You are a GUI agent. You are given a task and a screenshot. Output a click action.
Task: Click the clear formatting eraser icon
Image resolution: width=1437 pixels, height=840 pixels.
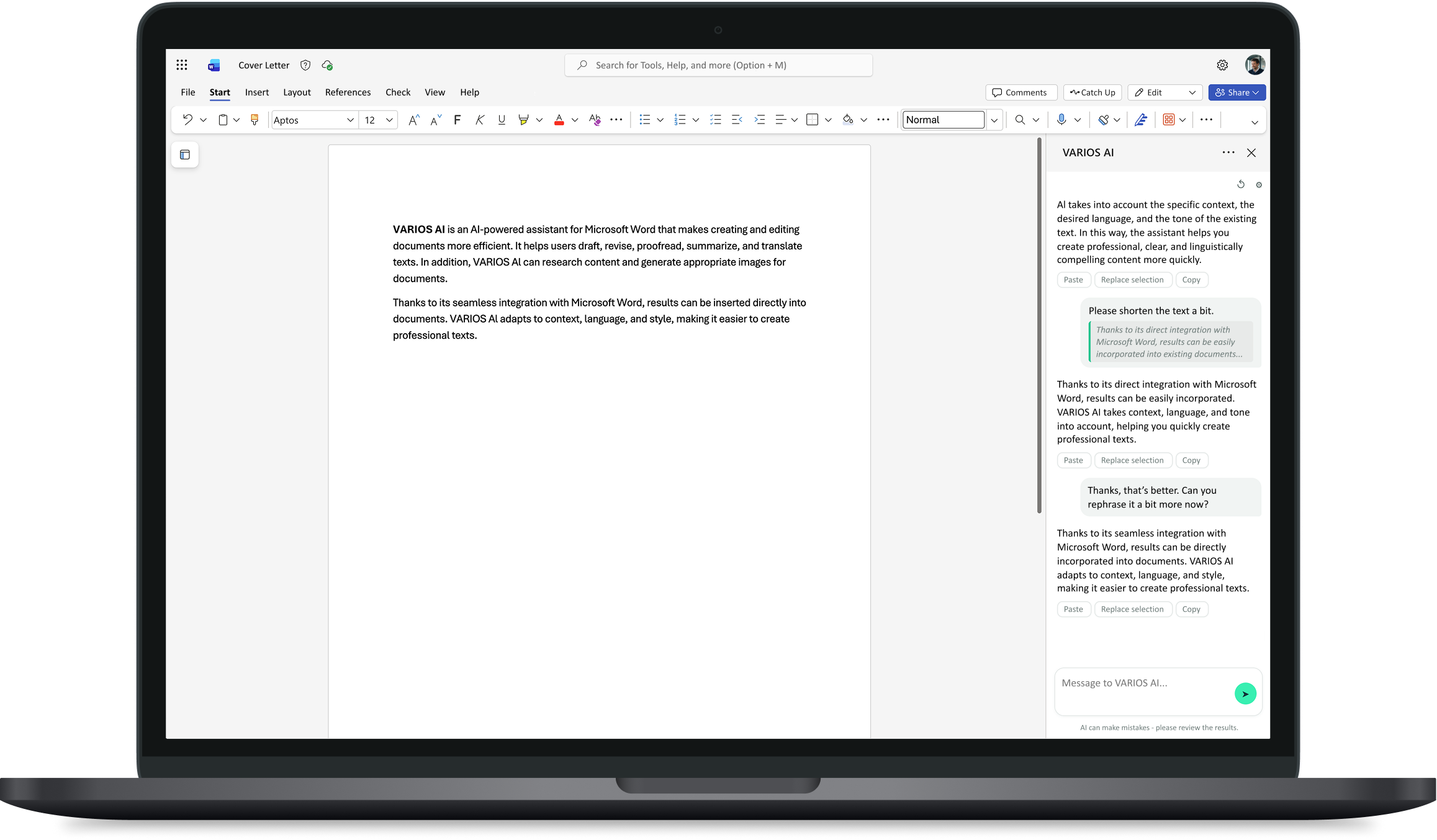click(595, 120)
